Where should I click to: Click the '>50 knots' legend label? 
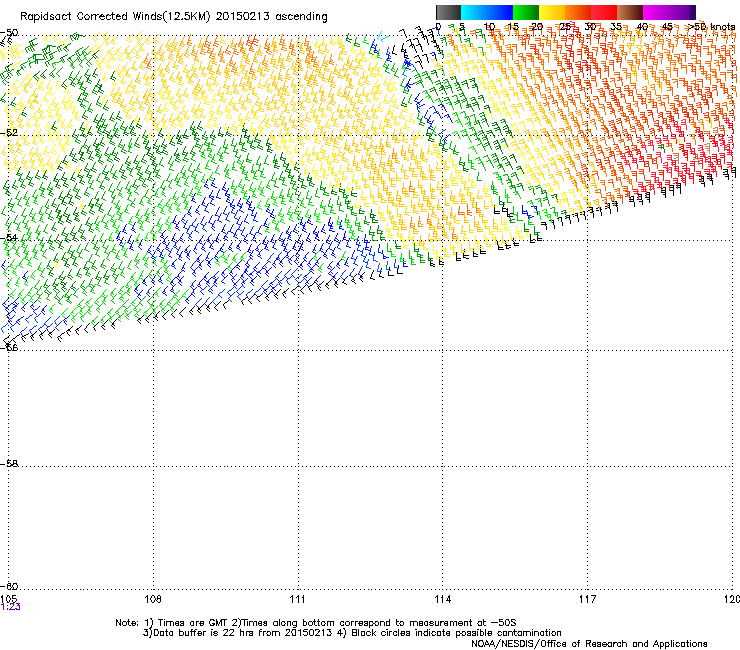point(711,27)
